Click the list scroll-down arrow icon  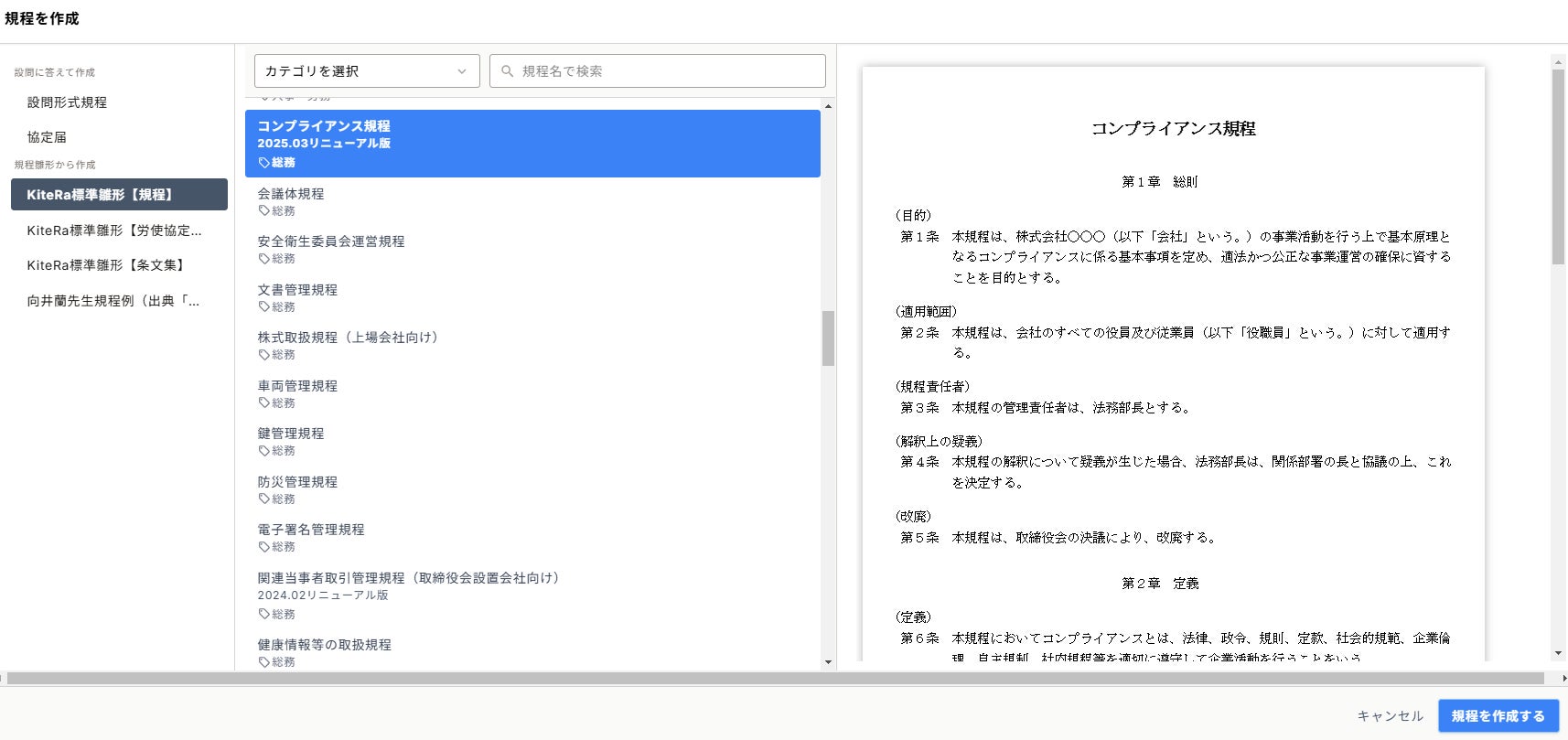(x=828, y=662)
